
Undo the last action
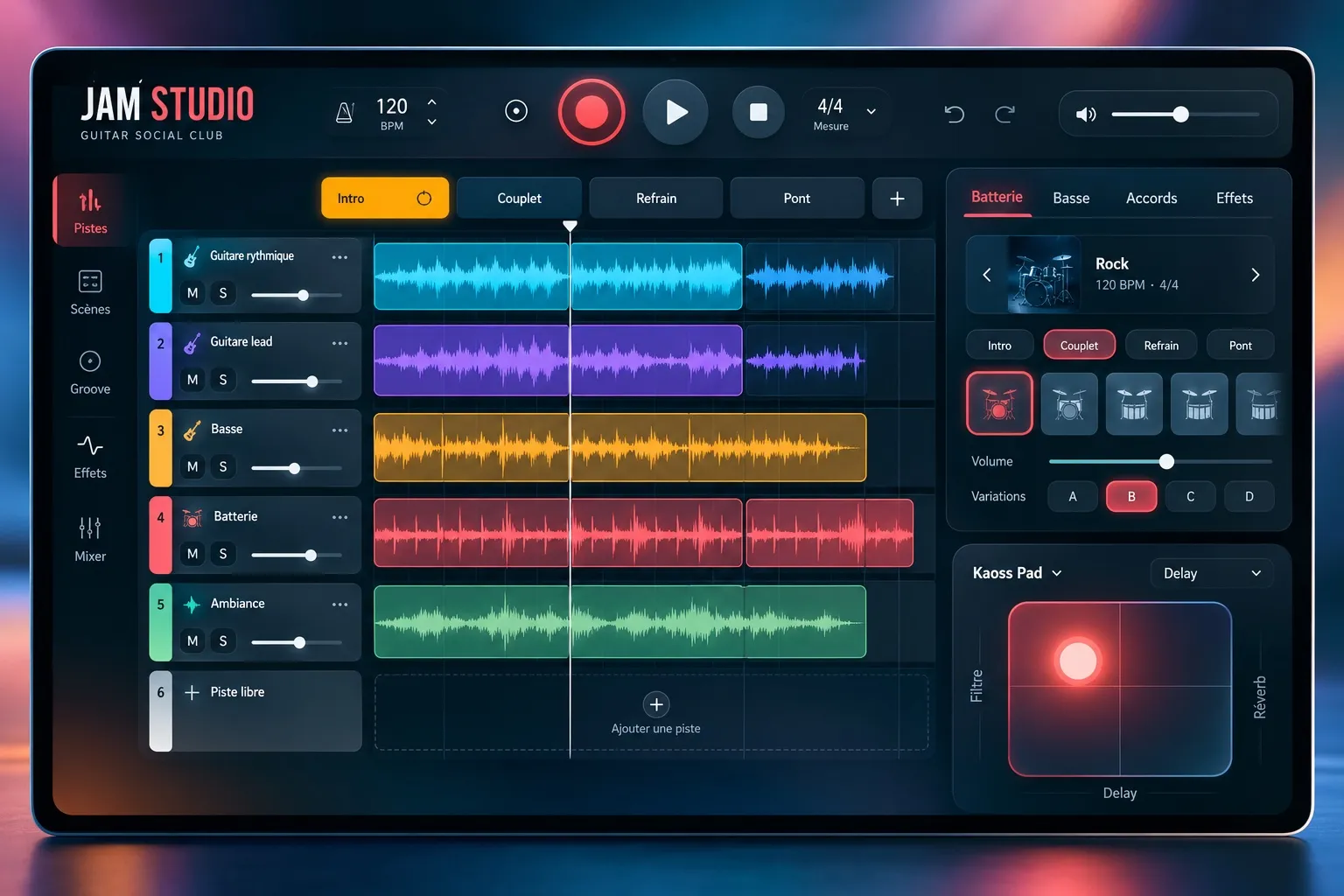click(954, 113)
